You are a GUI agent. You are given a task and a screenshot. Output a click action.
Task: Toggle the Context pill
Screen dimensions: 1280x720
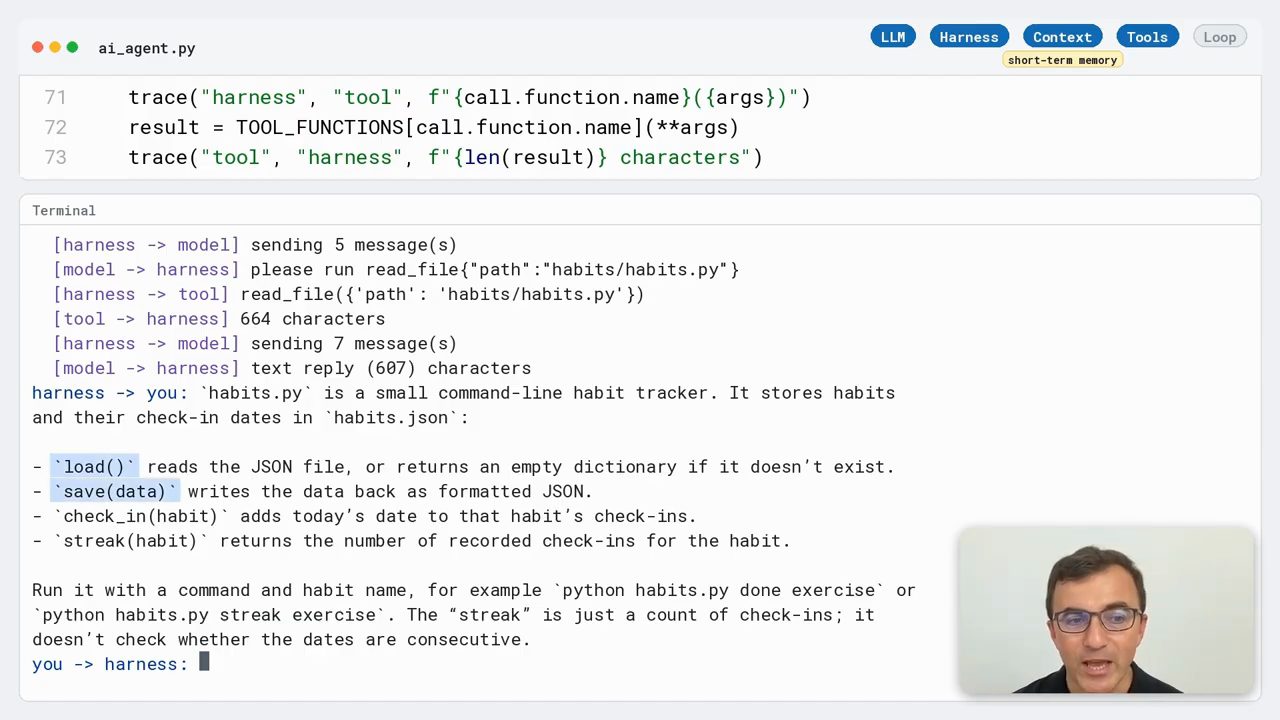click(1062, 37)
